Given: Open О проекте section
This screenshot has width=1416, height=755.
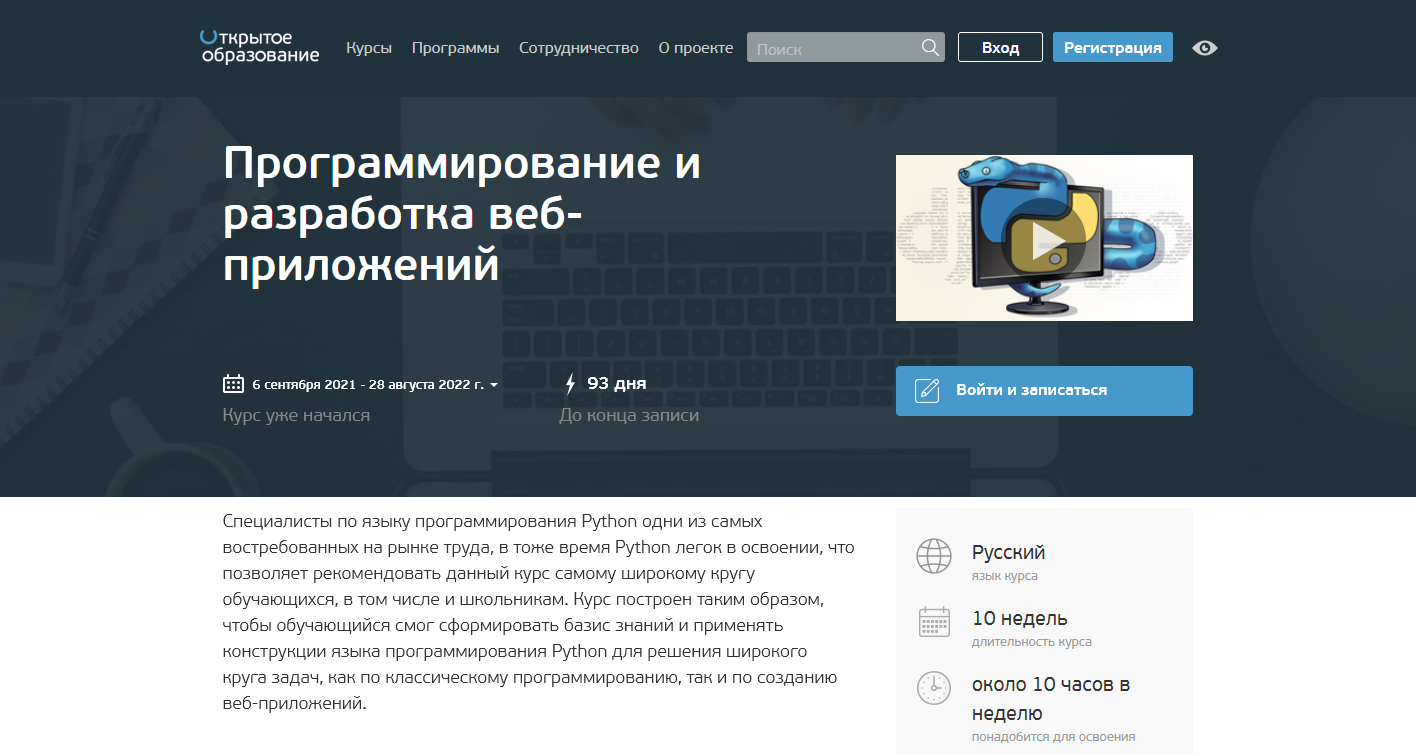Looking at the screenshot, I should [695, 47].
